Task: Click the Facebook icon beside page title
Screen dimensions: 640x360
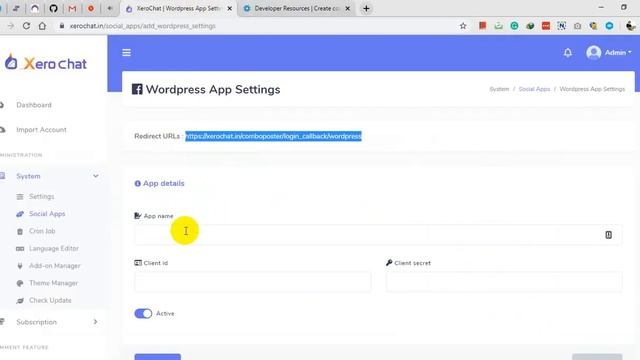Action: click(x=137, y=89)
